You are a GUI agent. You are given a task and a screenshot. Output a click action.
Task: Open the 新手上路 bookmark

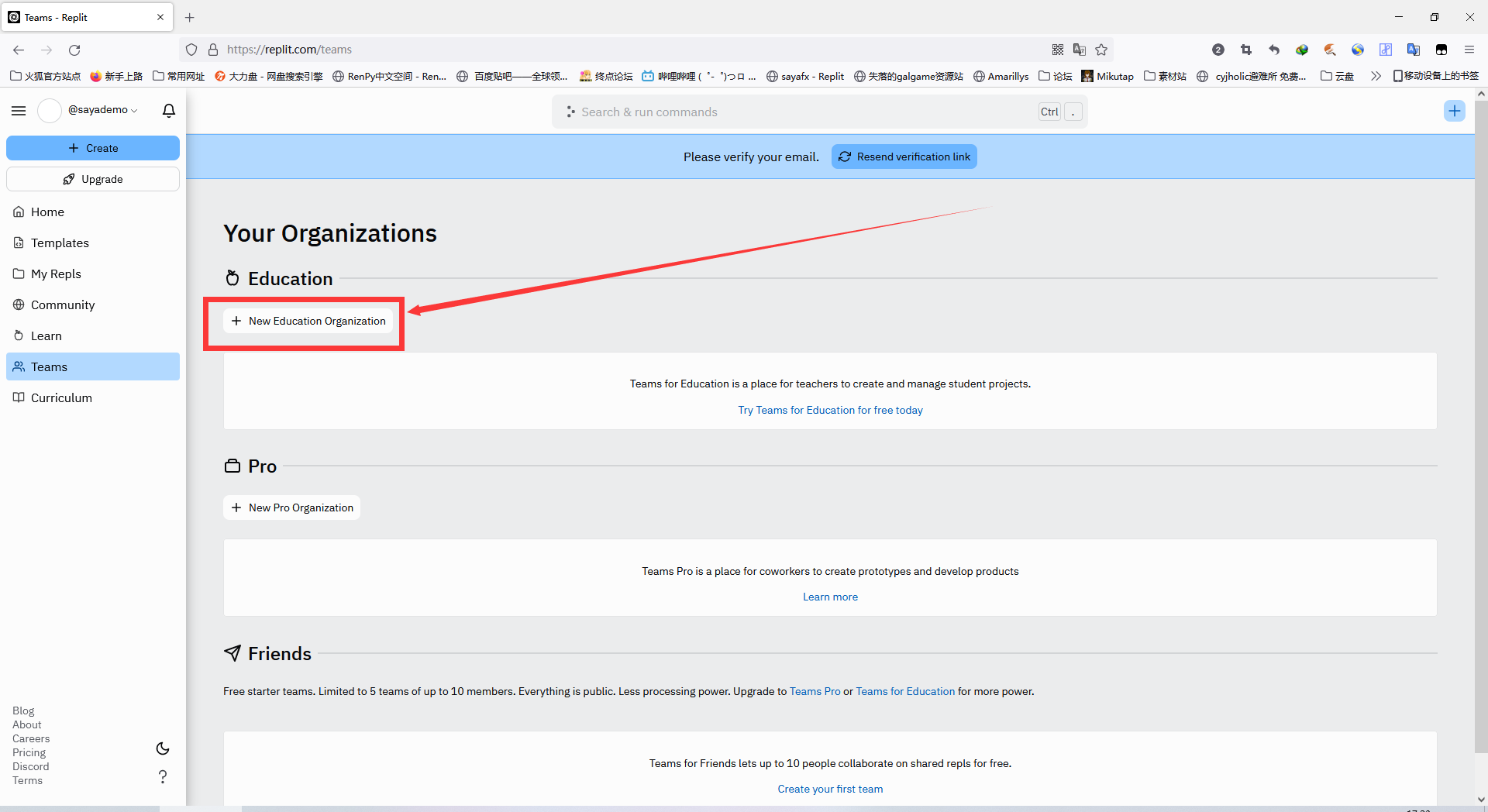tap(116, 76)
